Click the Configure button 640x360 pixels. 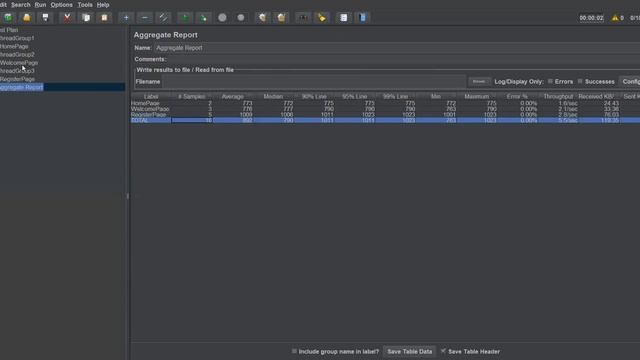630,82
